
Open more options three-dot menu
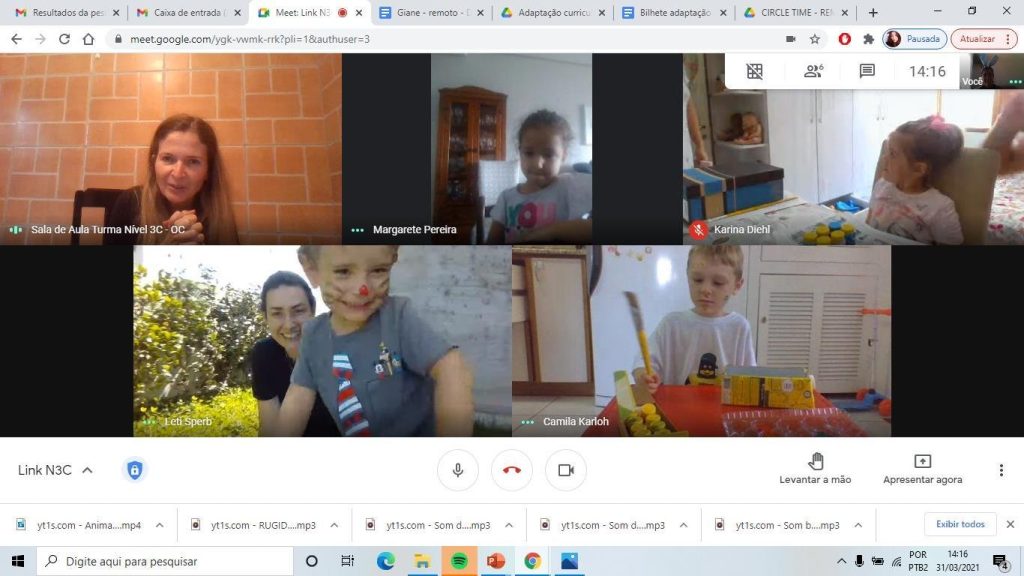tap(1001, 470)
